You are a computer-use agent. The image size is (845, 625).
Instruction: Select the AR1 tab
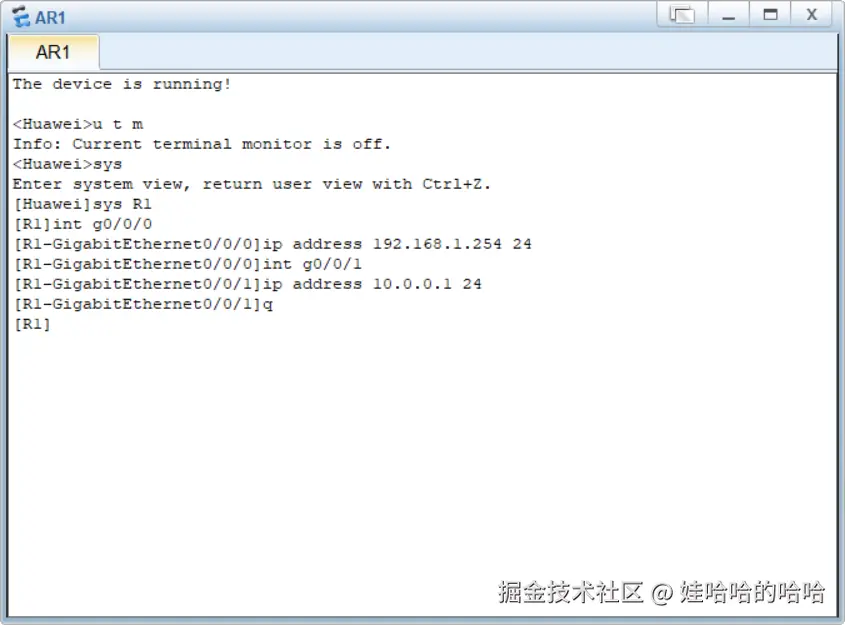53,52
